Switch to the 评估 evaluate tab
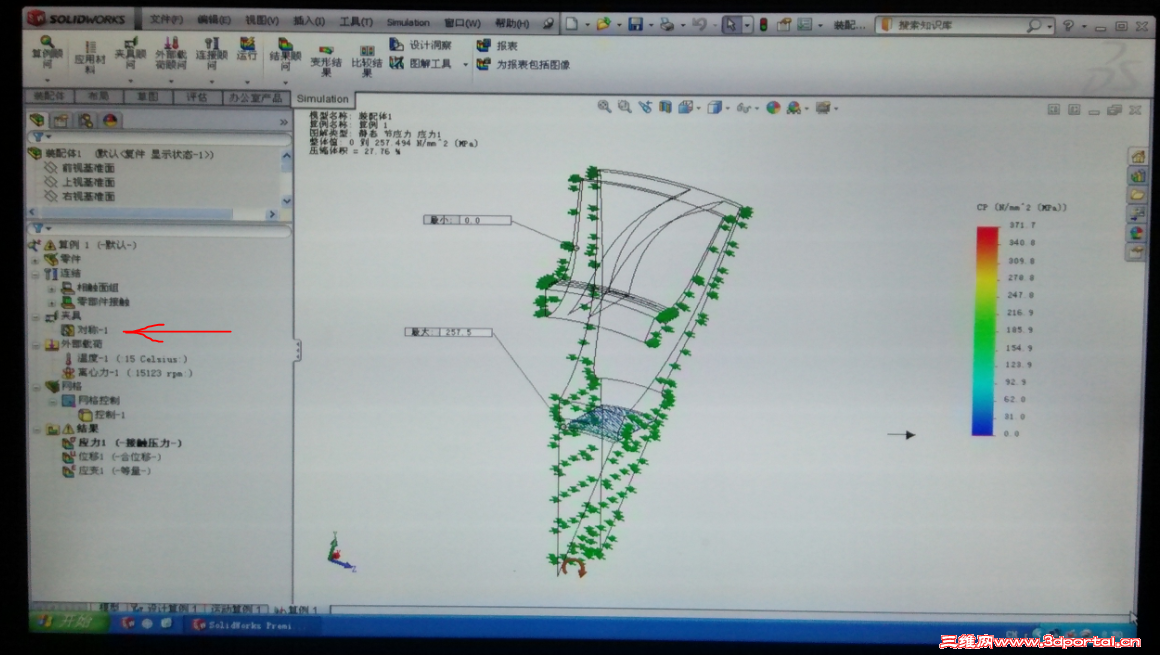Image resolution: width=1160 pixels, height=655 pixels. (197, 97)
